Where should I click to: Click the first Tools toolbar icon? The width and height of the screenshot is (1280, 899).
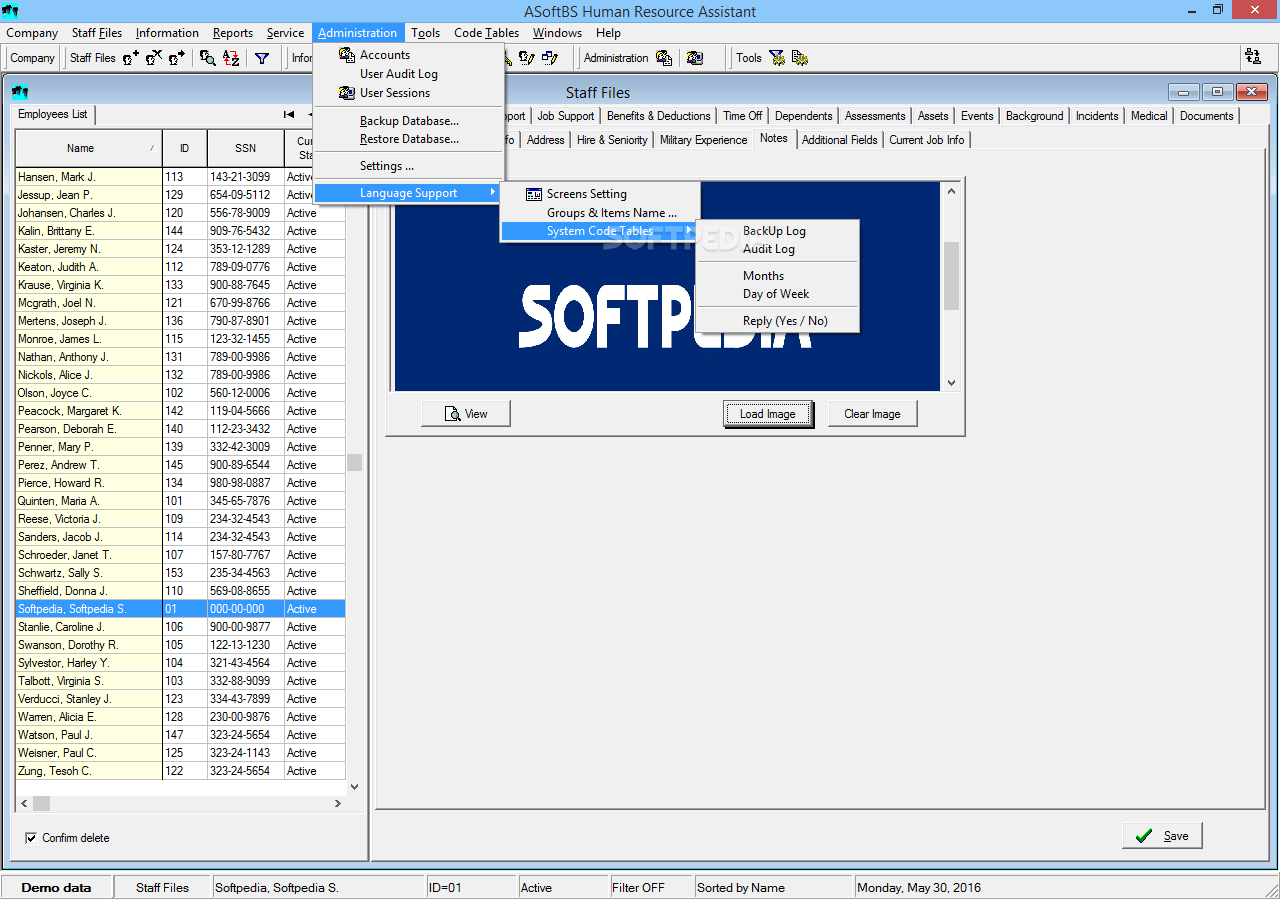tap(777, 58)
